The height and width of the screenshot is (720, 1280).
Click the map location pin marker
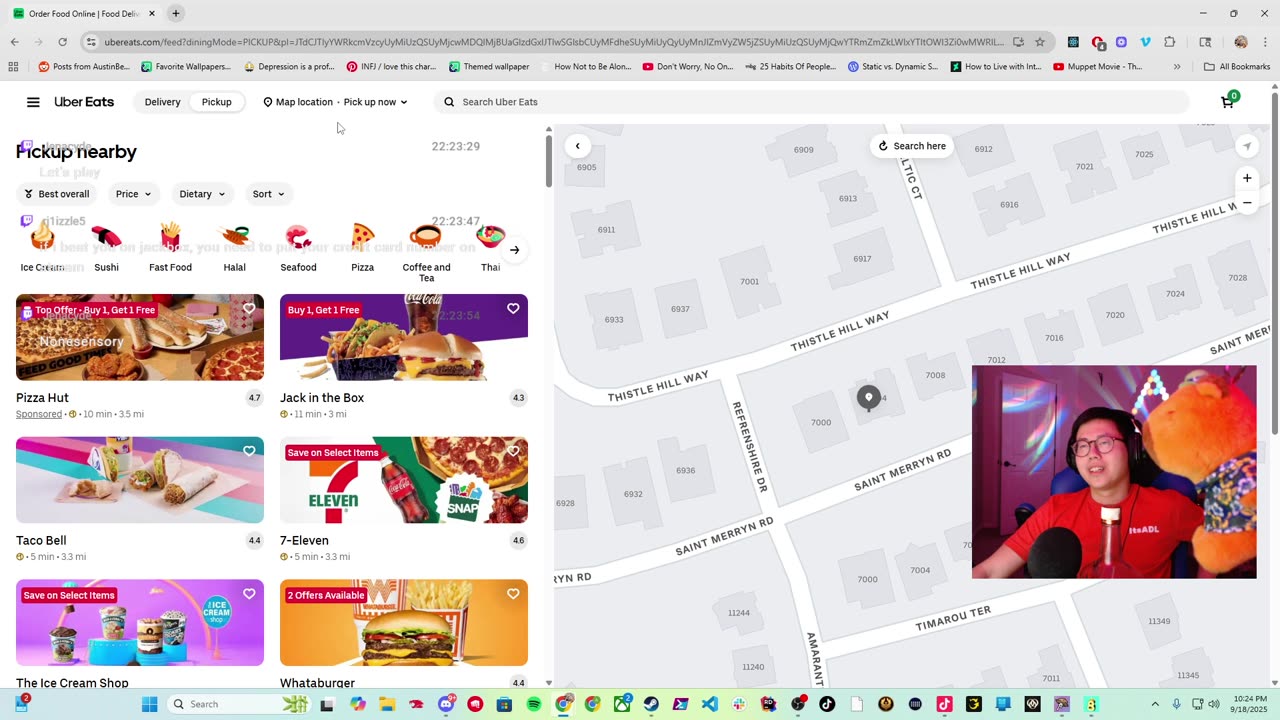(868, 397)
